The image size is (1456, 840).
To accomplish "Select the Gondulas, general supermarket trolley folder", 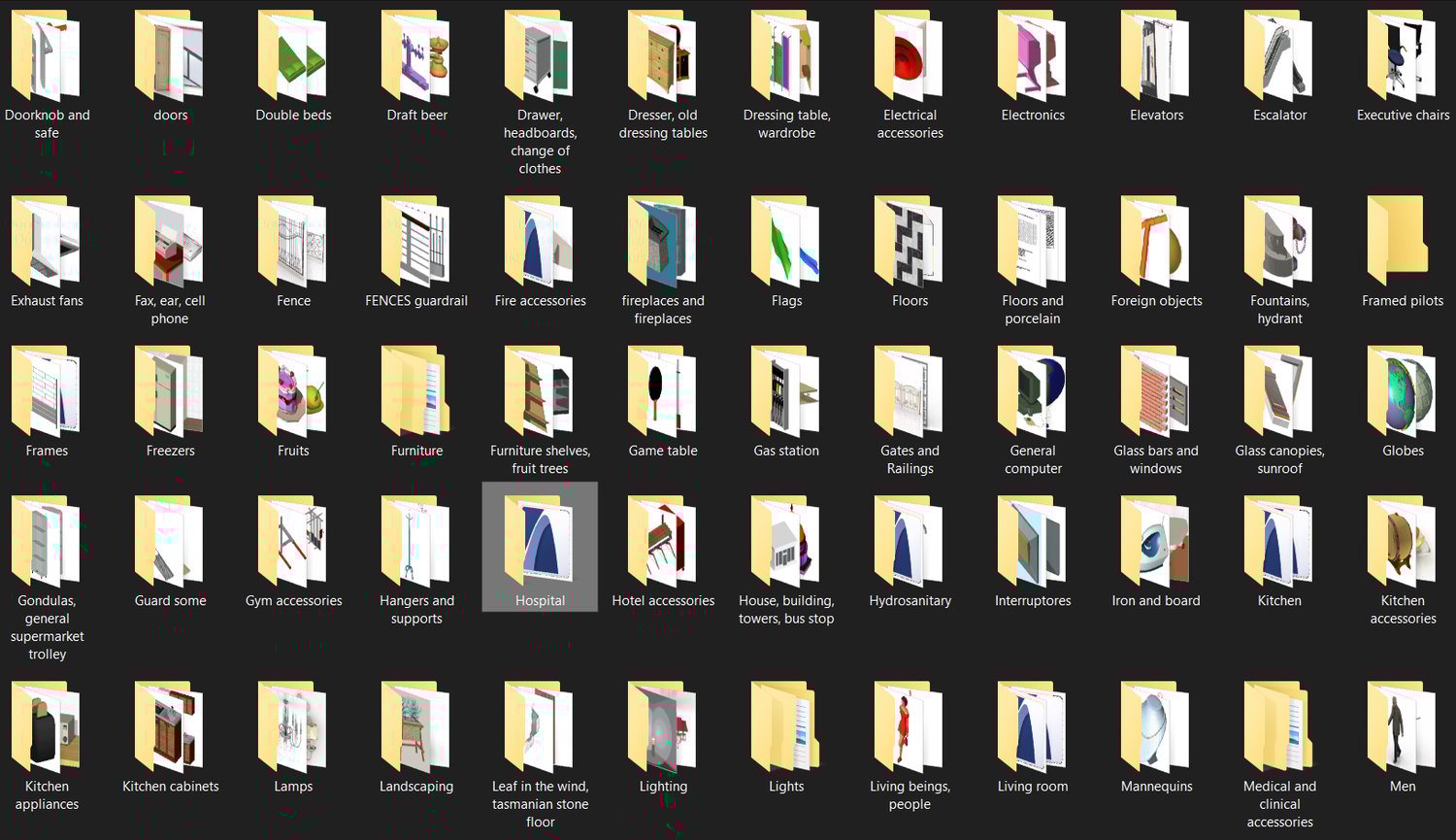I will tap(47, 541).
